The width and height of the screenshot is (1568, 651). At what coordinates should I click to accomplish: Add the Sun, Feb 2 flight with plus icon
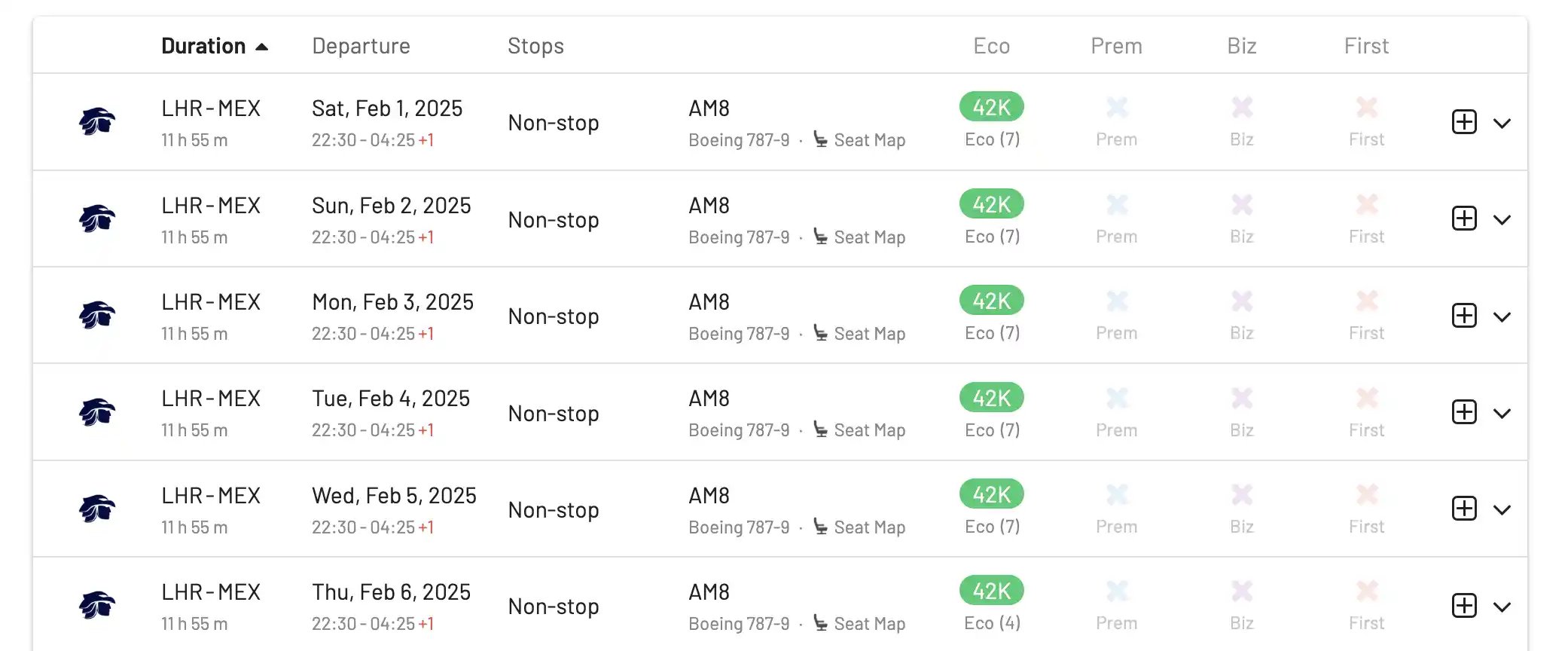1464,219
